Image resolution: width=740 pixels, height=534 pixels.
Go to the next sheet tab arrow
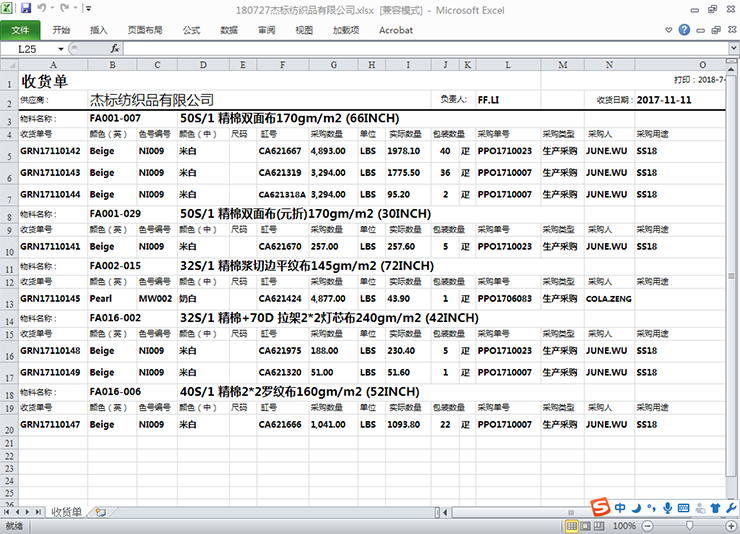27,512
